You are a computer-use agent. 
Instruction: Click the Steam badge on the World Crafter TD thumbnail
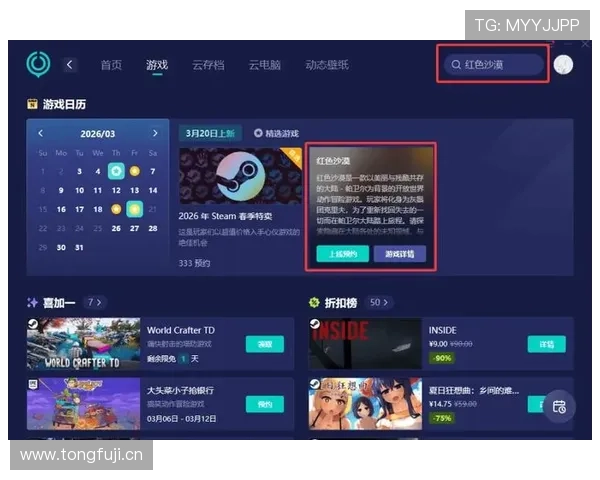pyautogui.click(x=35, y=326)
